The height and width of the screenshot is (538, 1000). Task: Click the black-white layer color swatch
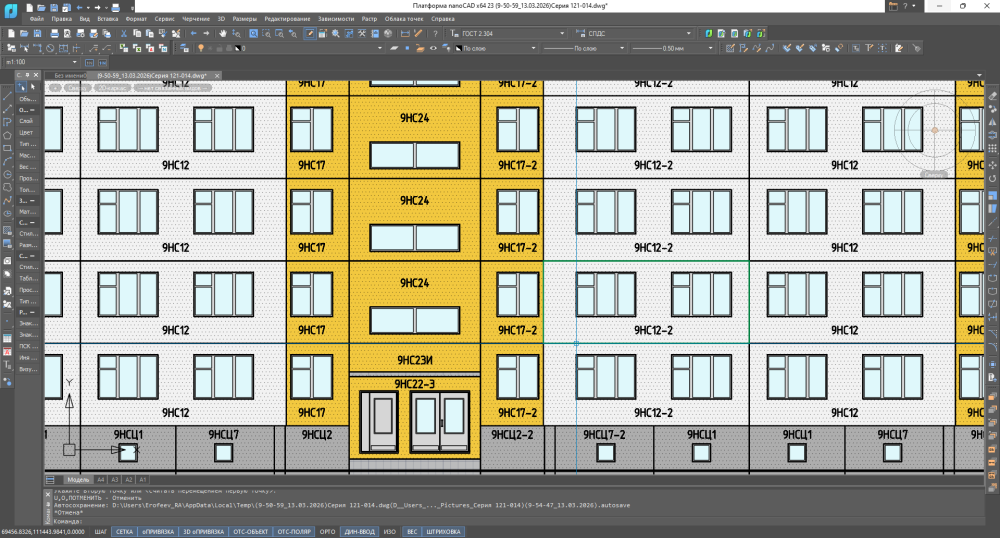point(239,48)
